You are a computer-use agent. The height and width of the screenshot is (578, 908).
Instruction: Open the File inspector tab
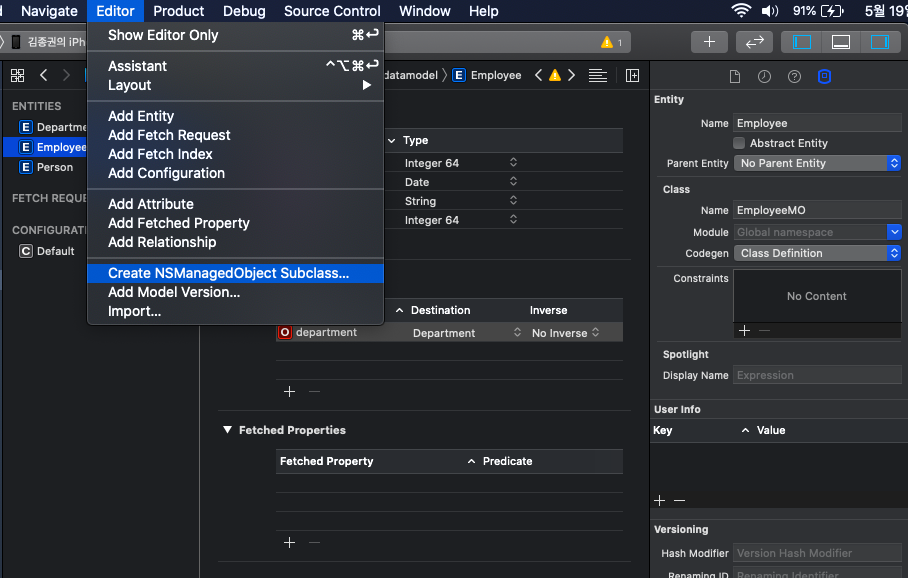734,76
